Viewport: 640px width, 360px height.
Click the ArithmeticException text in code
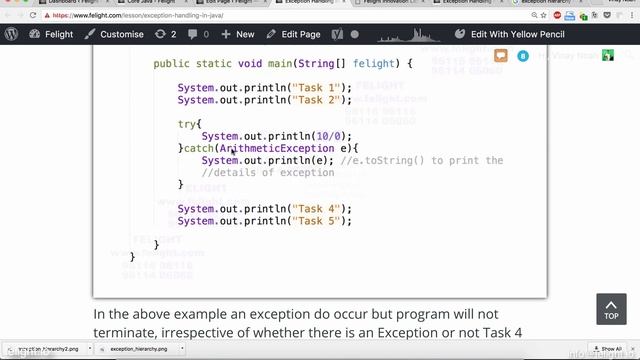tap(277, 149)
